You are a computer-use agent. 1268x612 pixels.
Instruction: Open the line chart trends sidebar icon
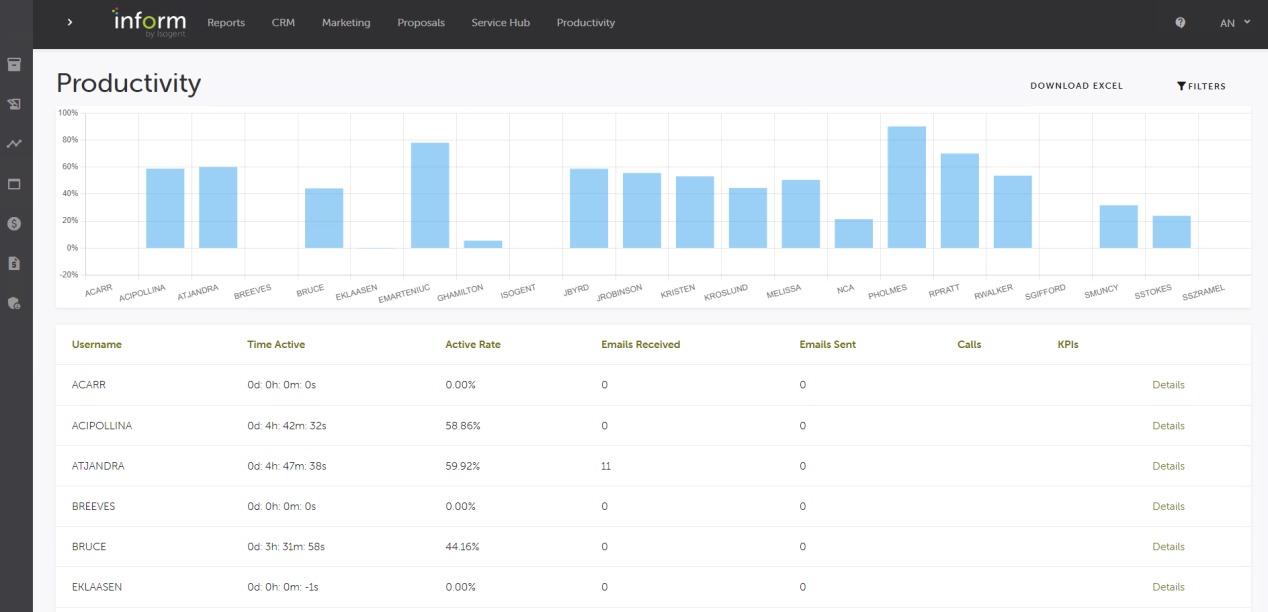tap(14, 144)
